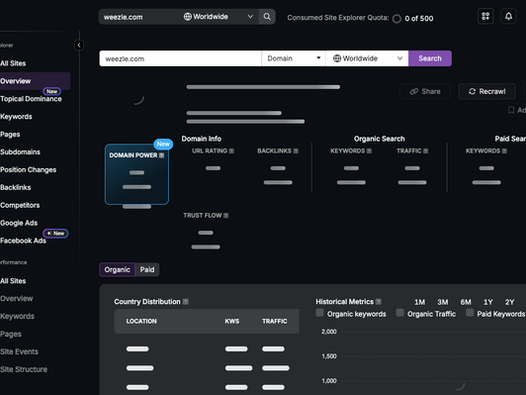
Task: Open Pages under Site Explorer sidebar
Action: click(x=10, y=135)
